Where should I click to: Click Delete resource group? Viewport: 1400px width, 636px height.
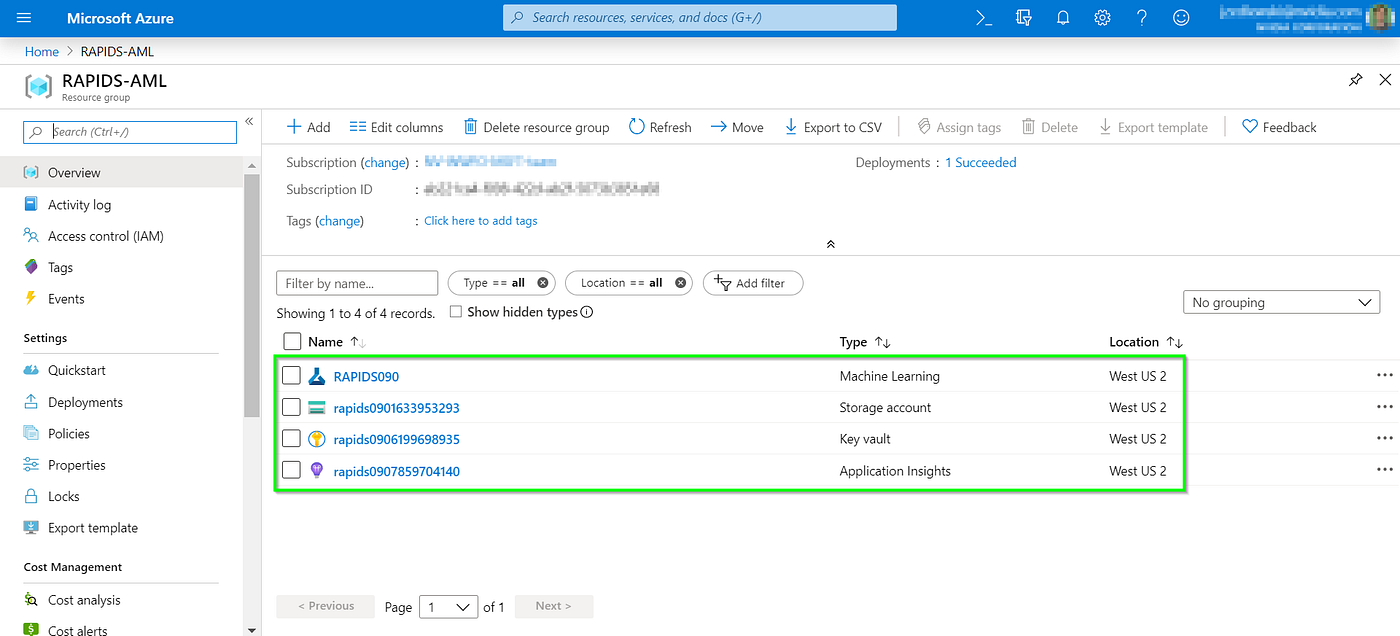[x=536, y=127]
